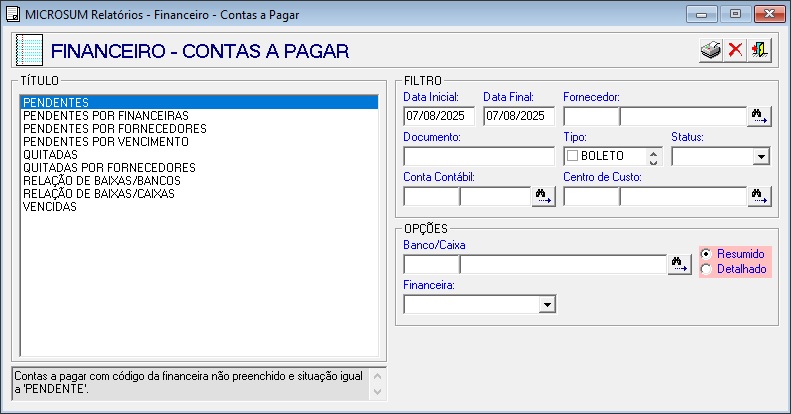This screenshot has height=414, width=791.
Task: Click the red X cancel icon
Action: [x=736, y=50]
